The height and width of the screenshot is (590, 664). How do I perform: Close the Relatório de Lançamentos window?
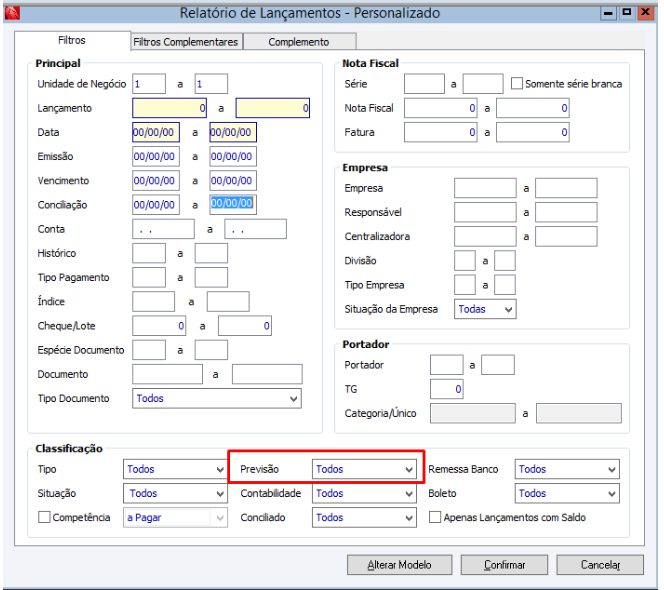tap(645, 12)
